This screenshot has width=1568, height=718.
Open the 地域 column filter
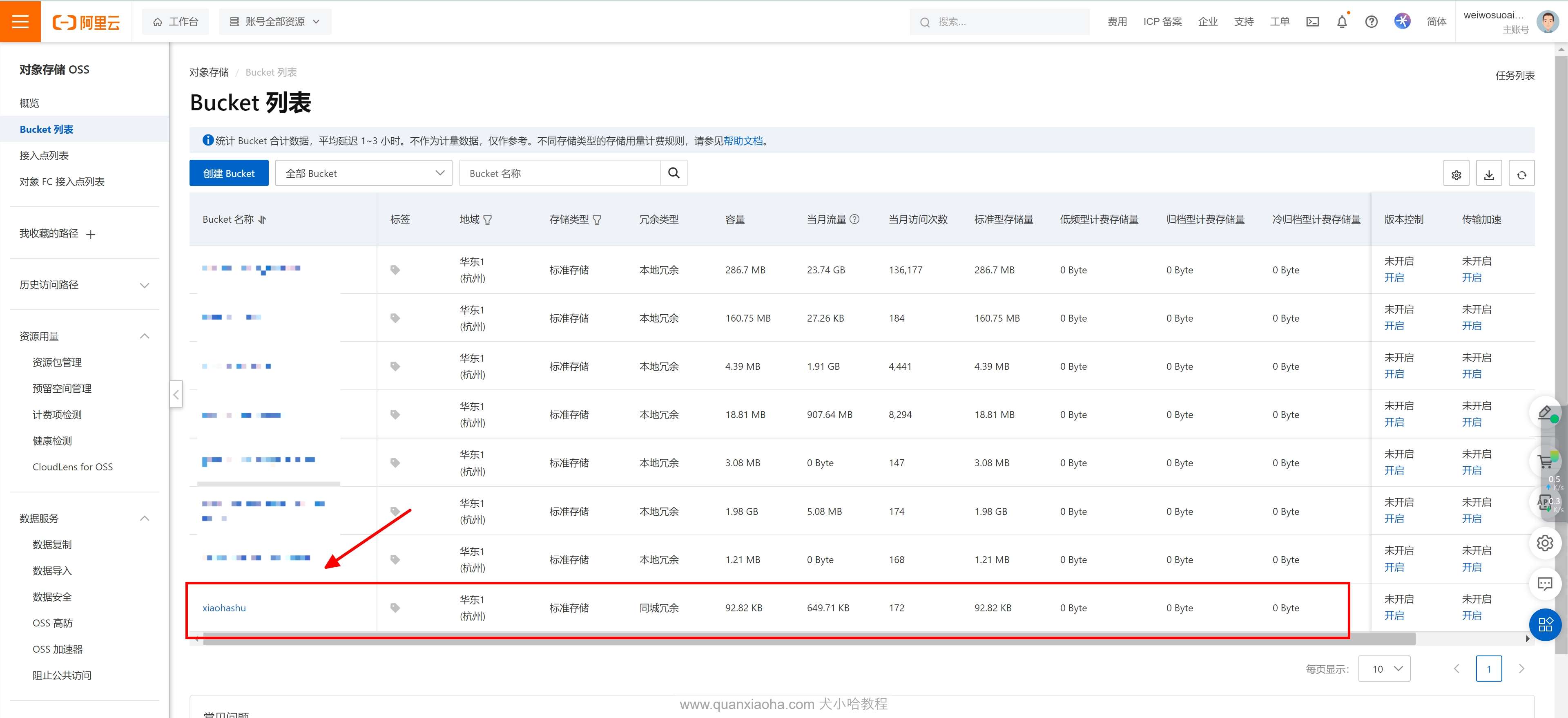(x=488, y=220)
